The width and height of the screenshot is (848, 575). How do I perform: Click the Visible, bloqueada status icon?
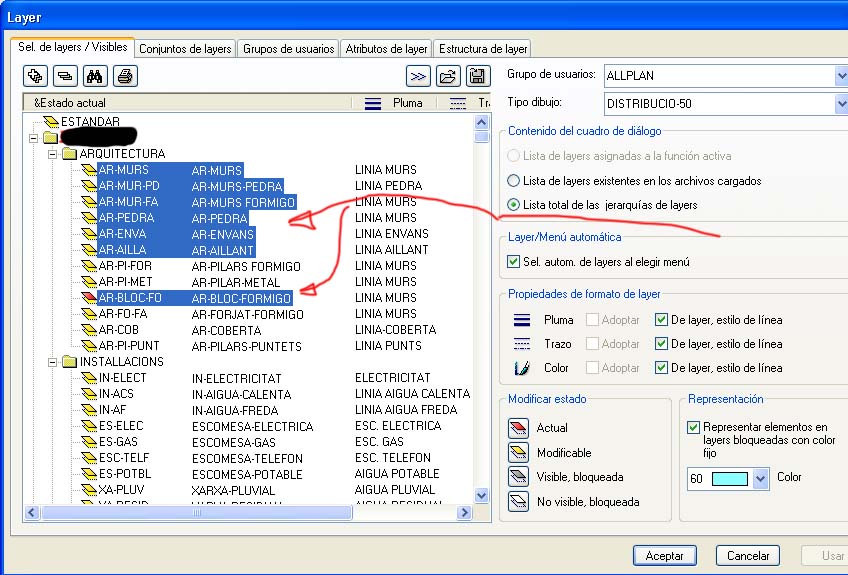519,477
